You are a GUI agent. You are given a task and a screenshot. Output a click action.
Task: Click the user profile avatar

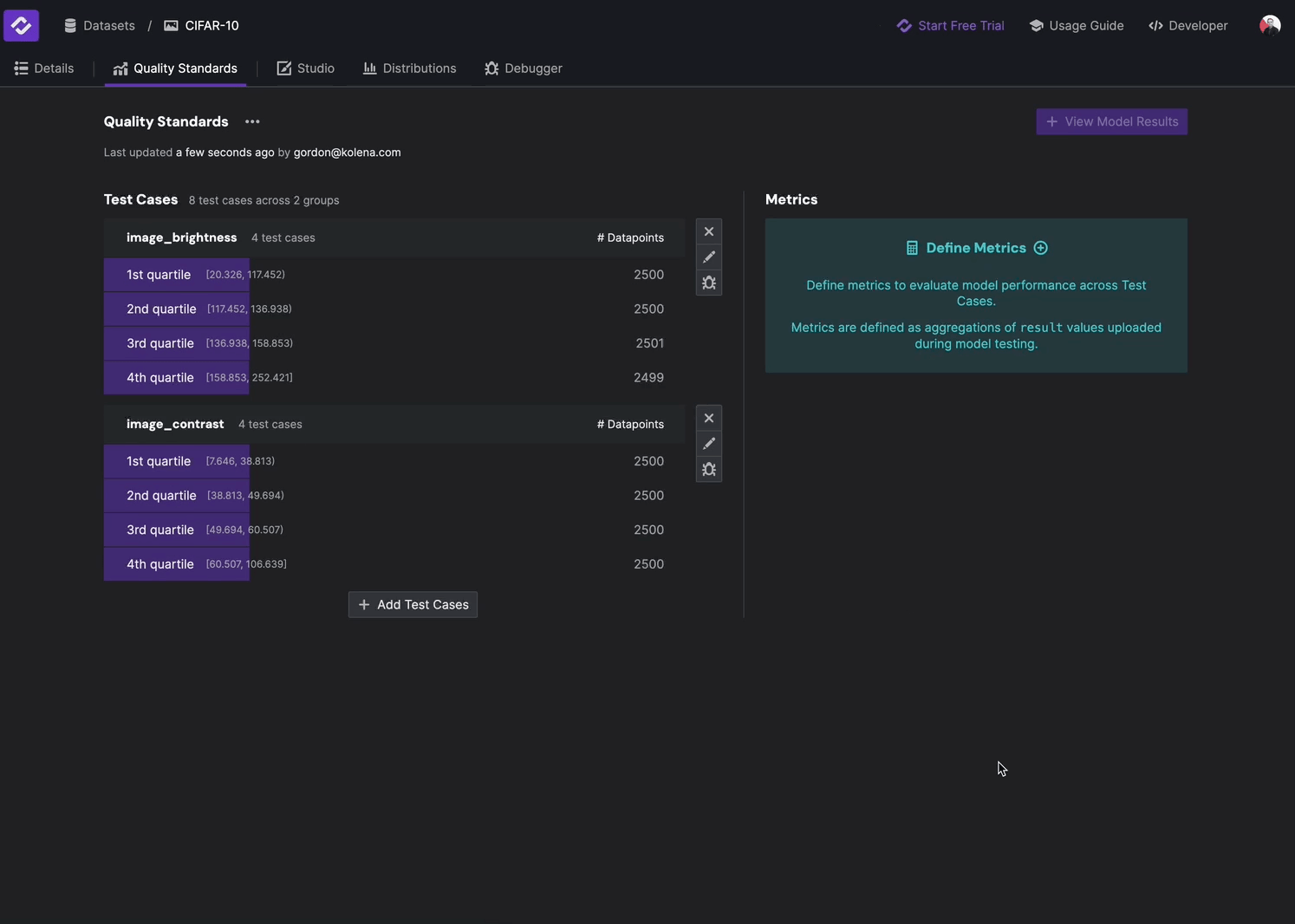[1269, 25]
